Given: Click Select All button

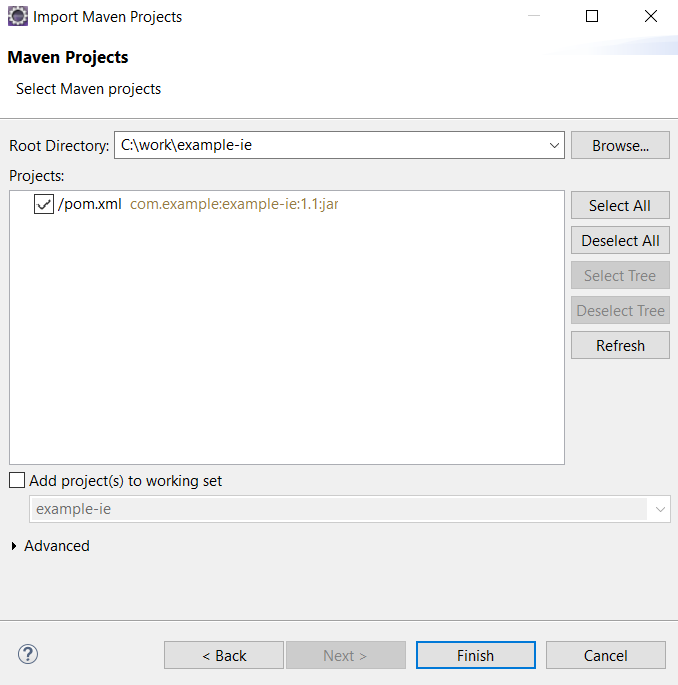Looking at the screenshot, I should [x=620, y=205].
